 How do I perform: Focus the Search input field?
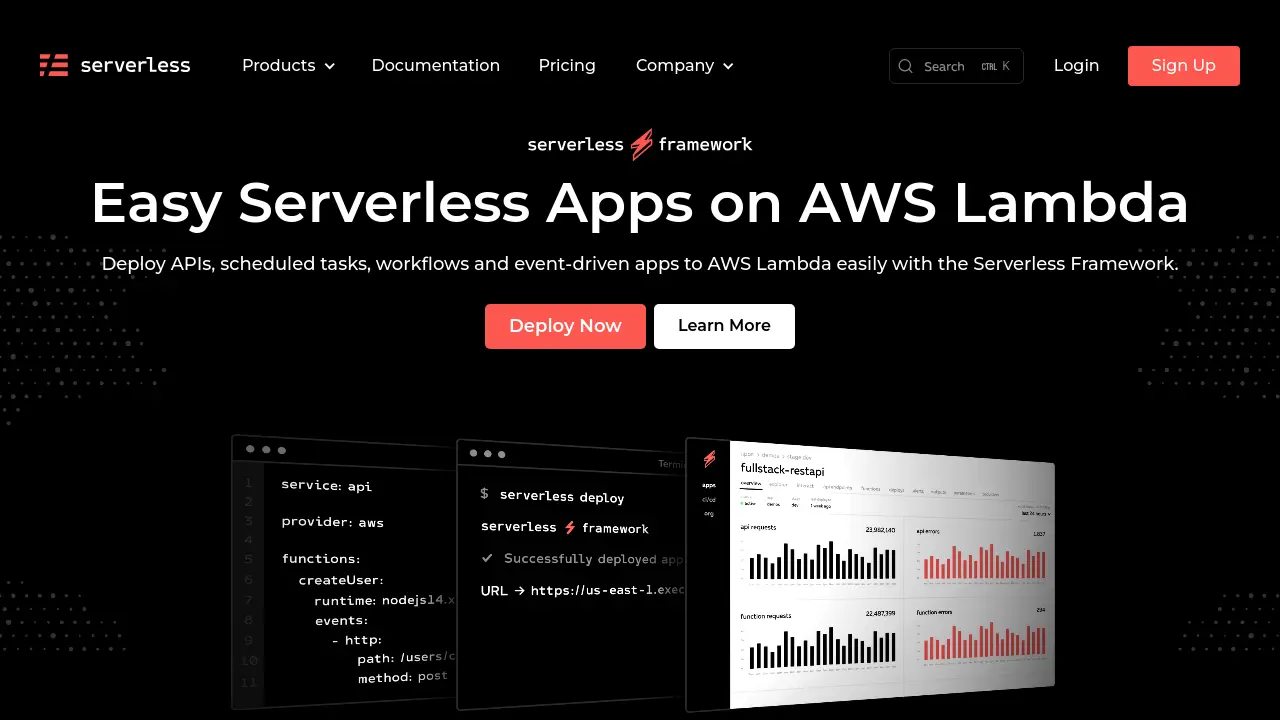[x=956, y=66]
